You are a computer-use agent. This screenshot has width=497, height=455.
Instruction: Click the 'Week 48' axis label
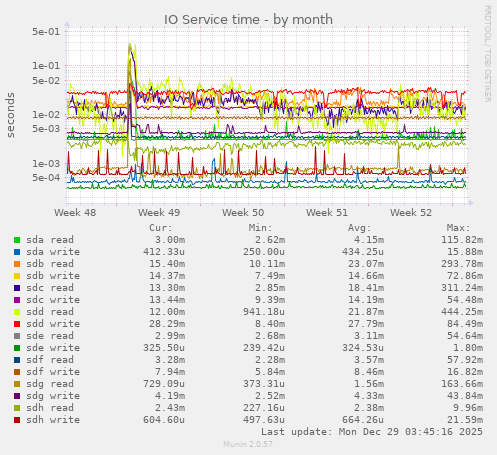pyautogui.click(x=75, y=212)
